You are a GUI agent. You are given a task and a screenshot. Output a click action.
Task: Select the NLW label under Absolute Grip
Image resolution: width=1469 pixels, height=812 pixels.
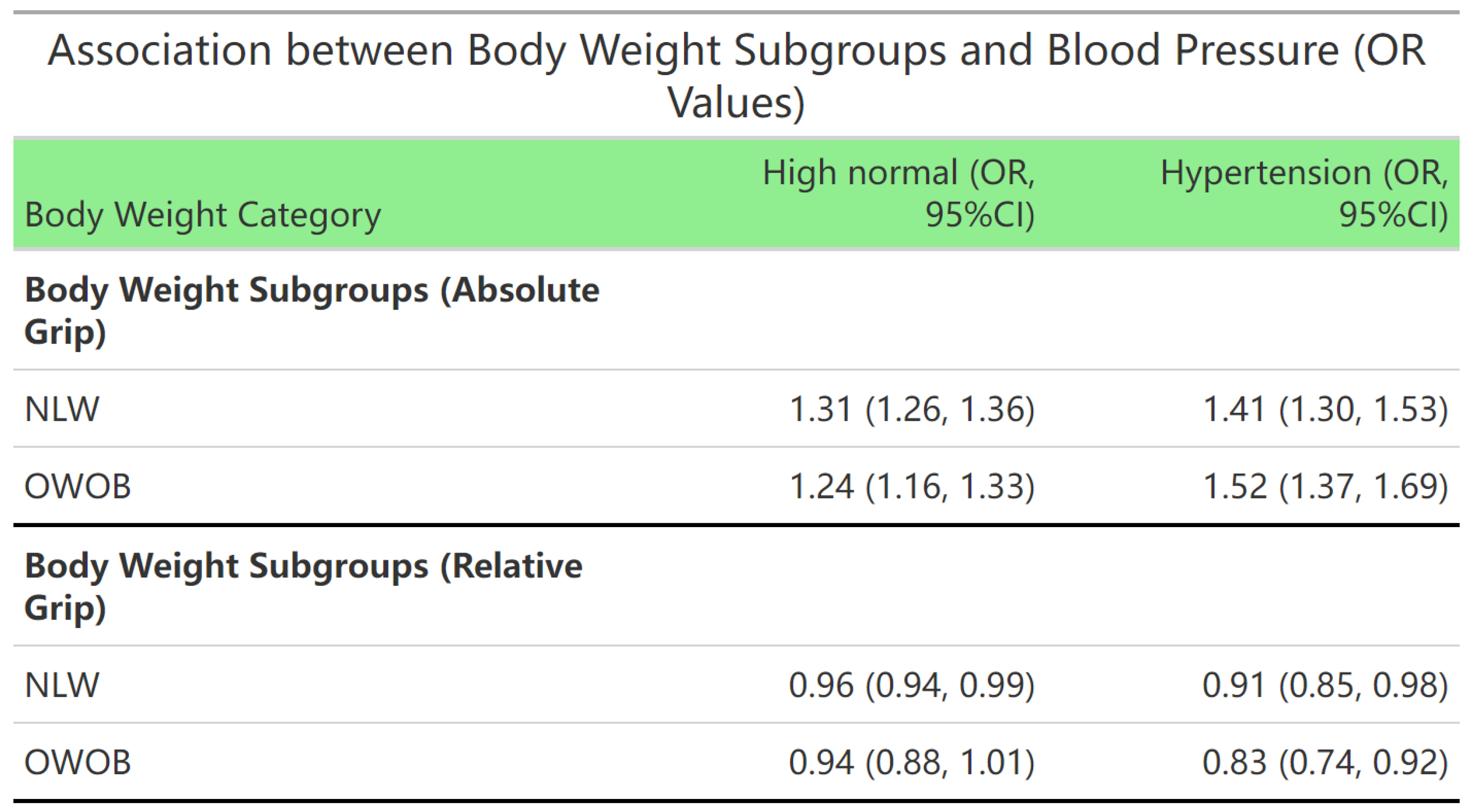[x=61, y=409]
